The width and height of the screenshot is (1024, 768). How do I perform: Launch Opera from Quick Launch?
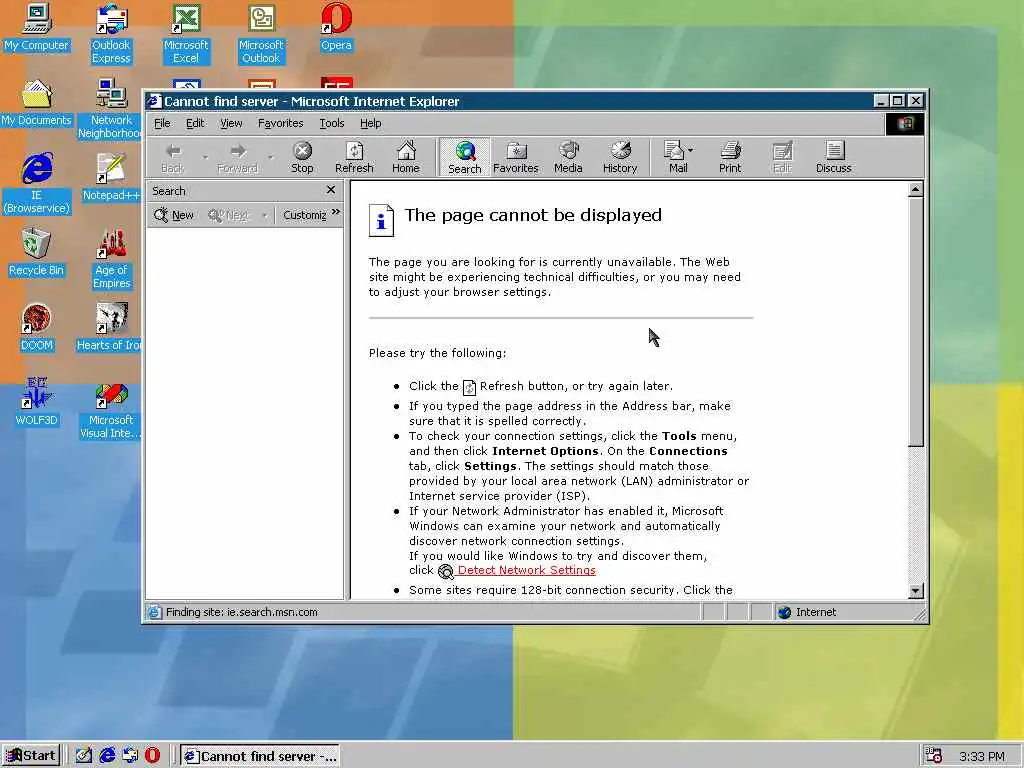point(152,756)
